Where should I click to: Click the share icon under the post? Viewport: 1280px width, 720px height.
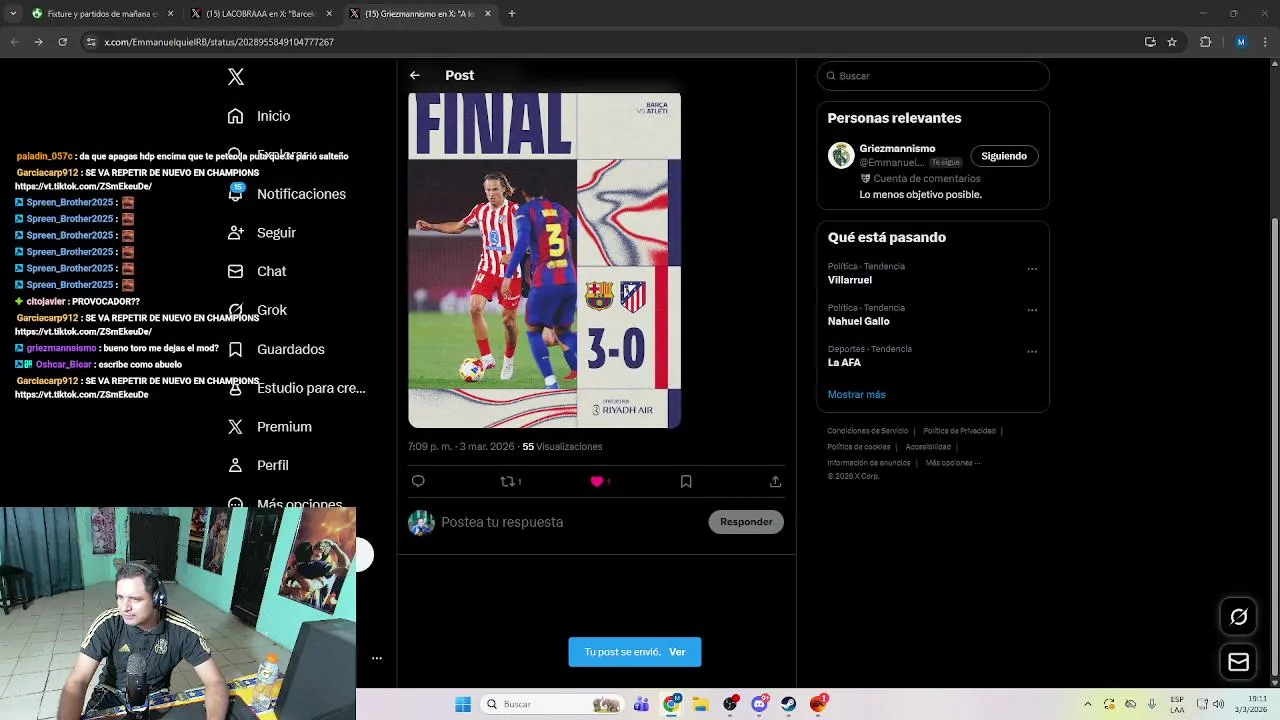click(x=775, y=481)
